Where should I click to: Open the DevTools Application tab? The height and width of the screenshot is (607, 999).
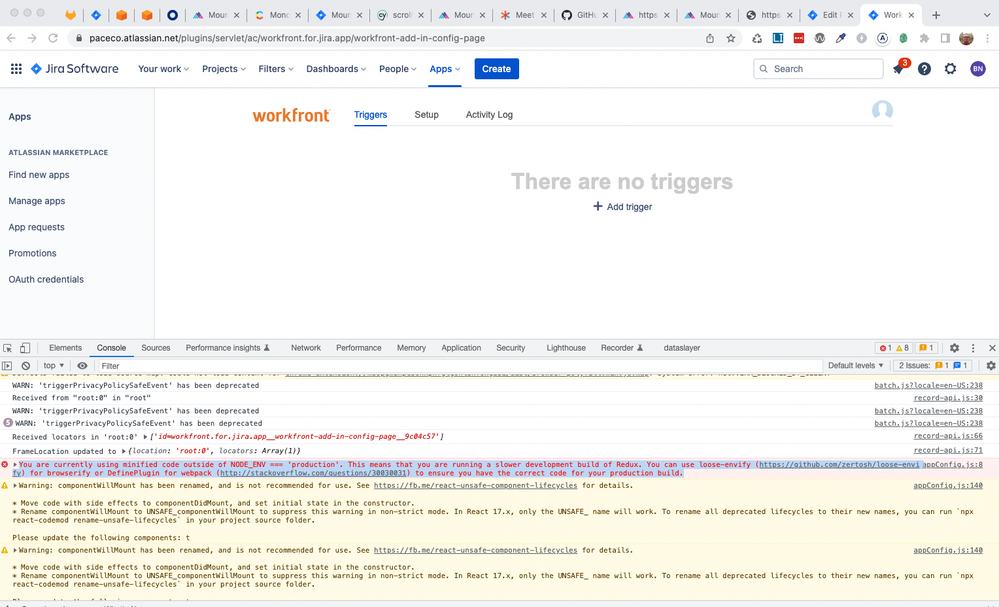point(461,348)
